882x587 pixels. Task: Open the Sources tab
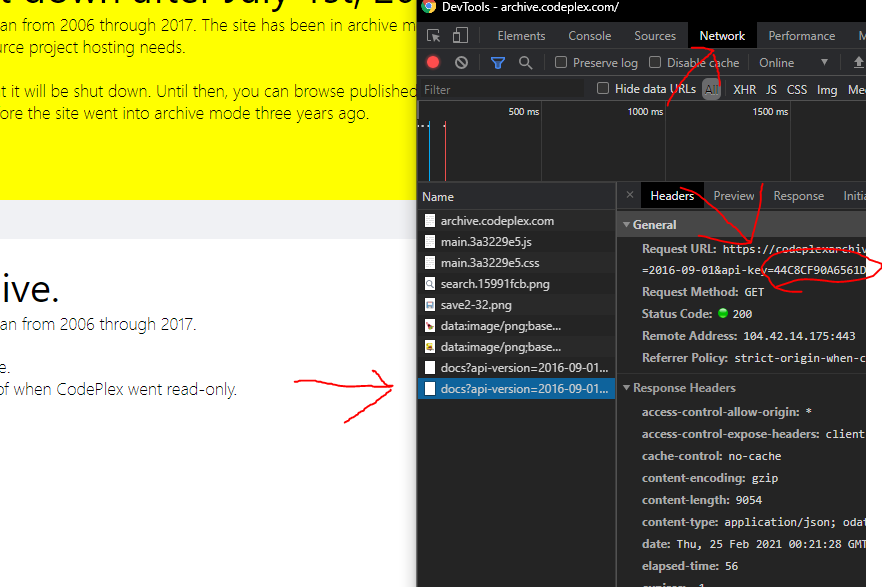(x=655, y=36)
